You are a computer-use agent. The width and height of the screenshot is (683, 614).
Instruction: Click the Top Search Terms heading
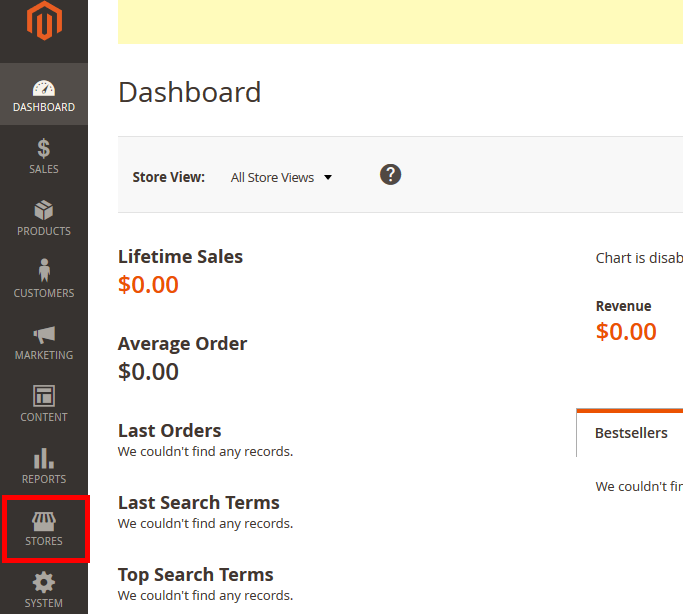pyautogui.click(x=196, y=575)
